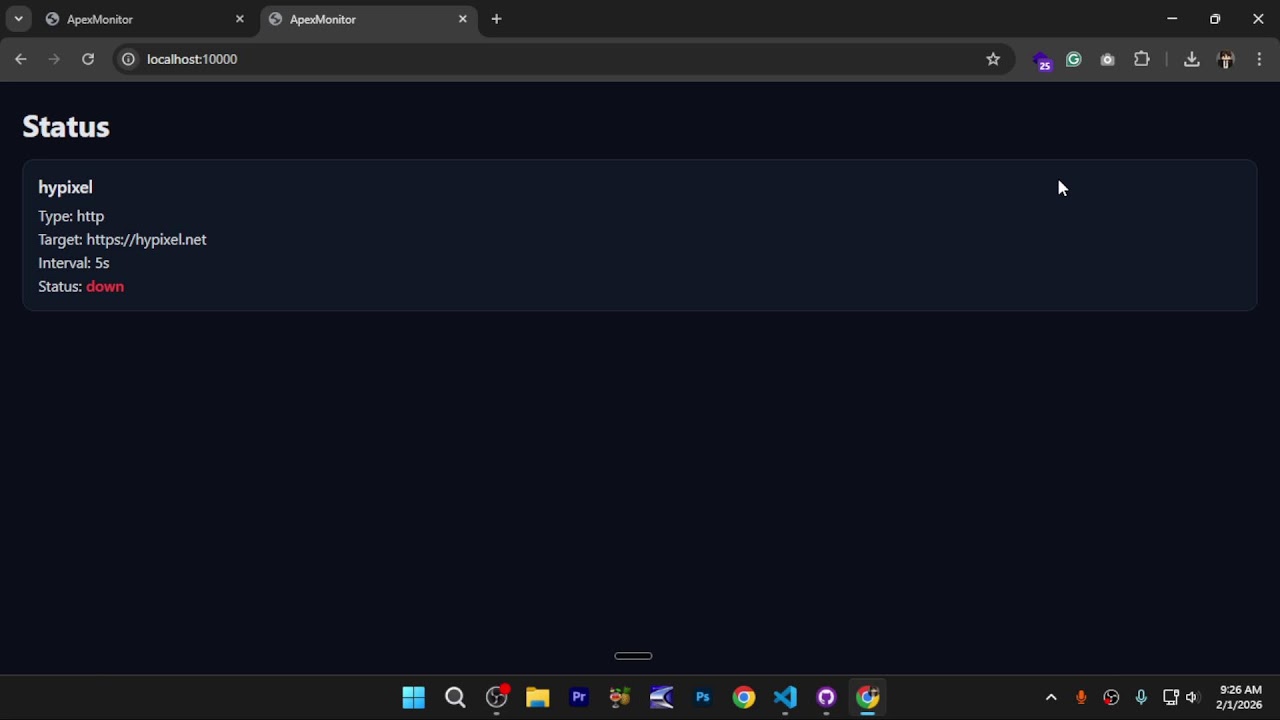This screenshot has height=720, width=1280.
Task: Click the 'Type: http' line
Action: tap(71, 216)
